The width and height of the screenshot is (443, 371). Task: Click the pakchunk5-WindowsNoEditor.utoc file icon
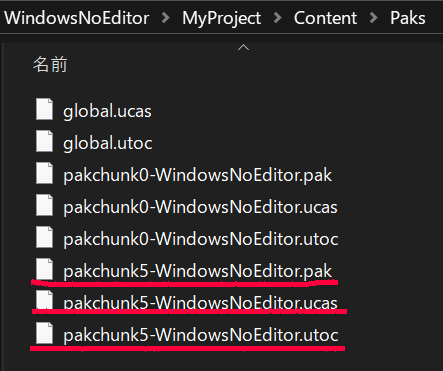pos(44,333)
